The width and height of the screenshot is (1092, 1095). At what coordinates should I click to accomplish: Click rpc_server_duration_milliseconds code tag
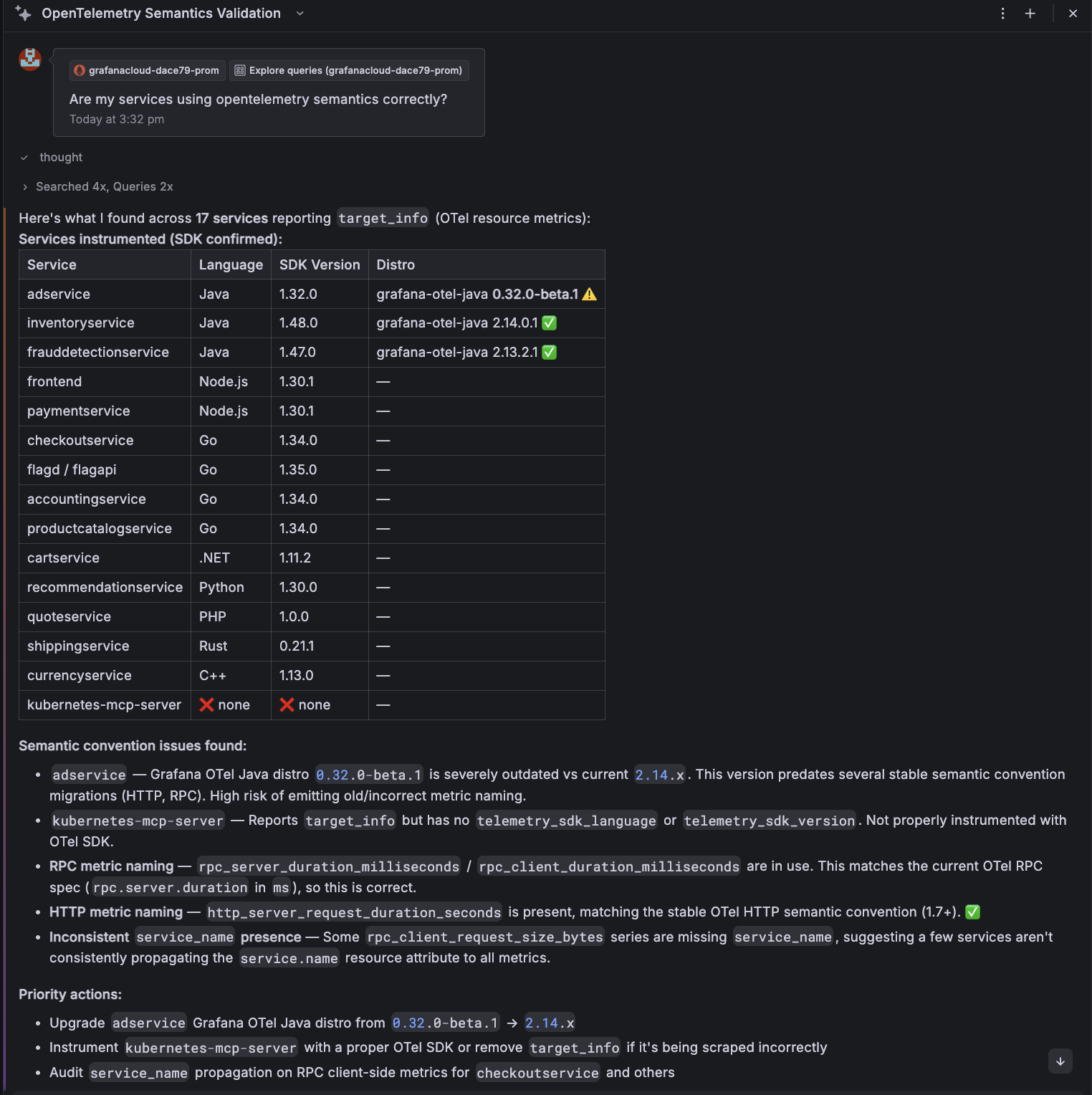[329, 866]
